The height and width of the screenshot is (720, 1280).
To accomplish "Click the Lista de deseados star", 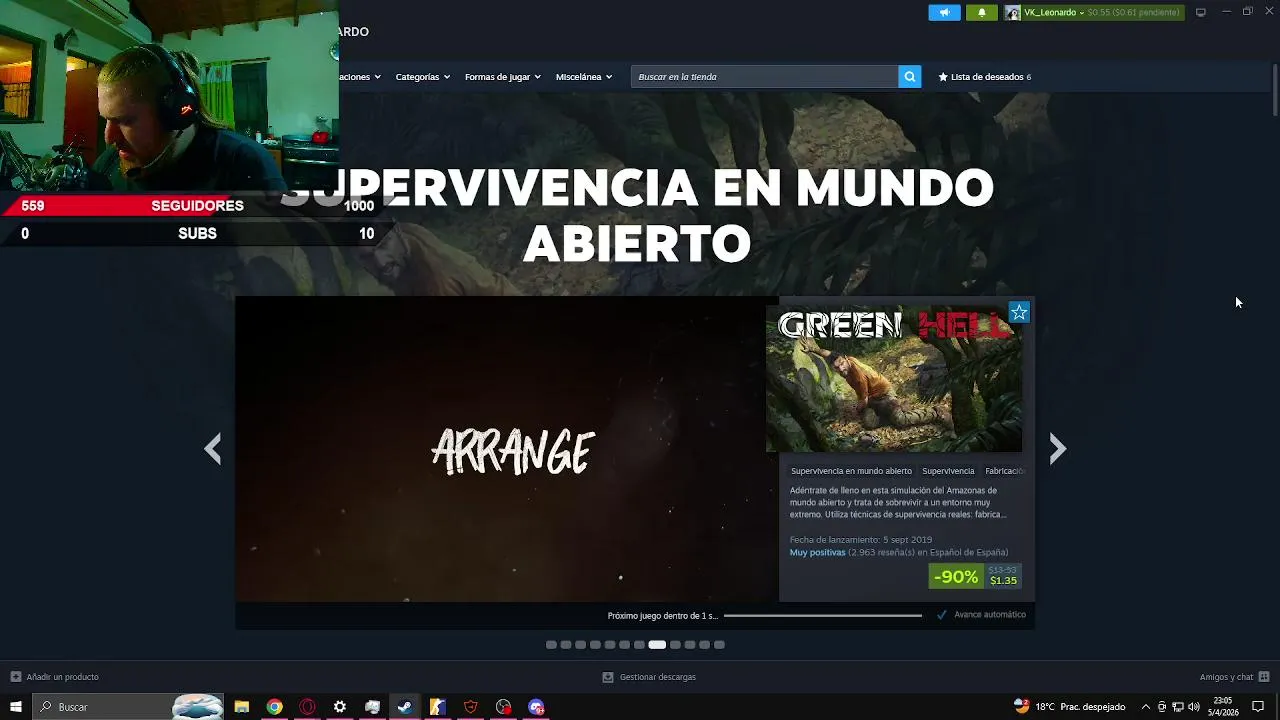I will tap(943, 77).
